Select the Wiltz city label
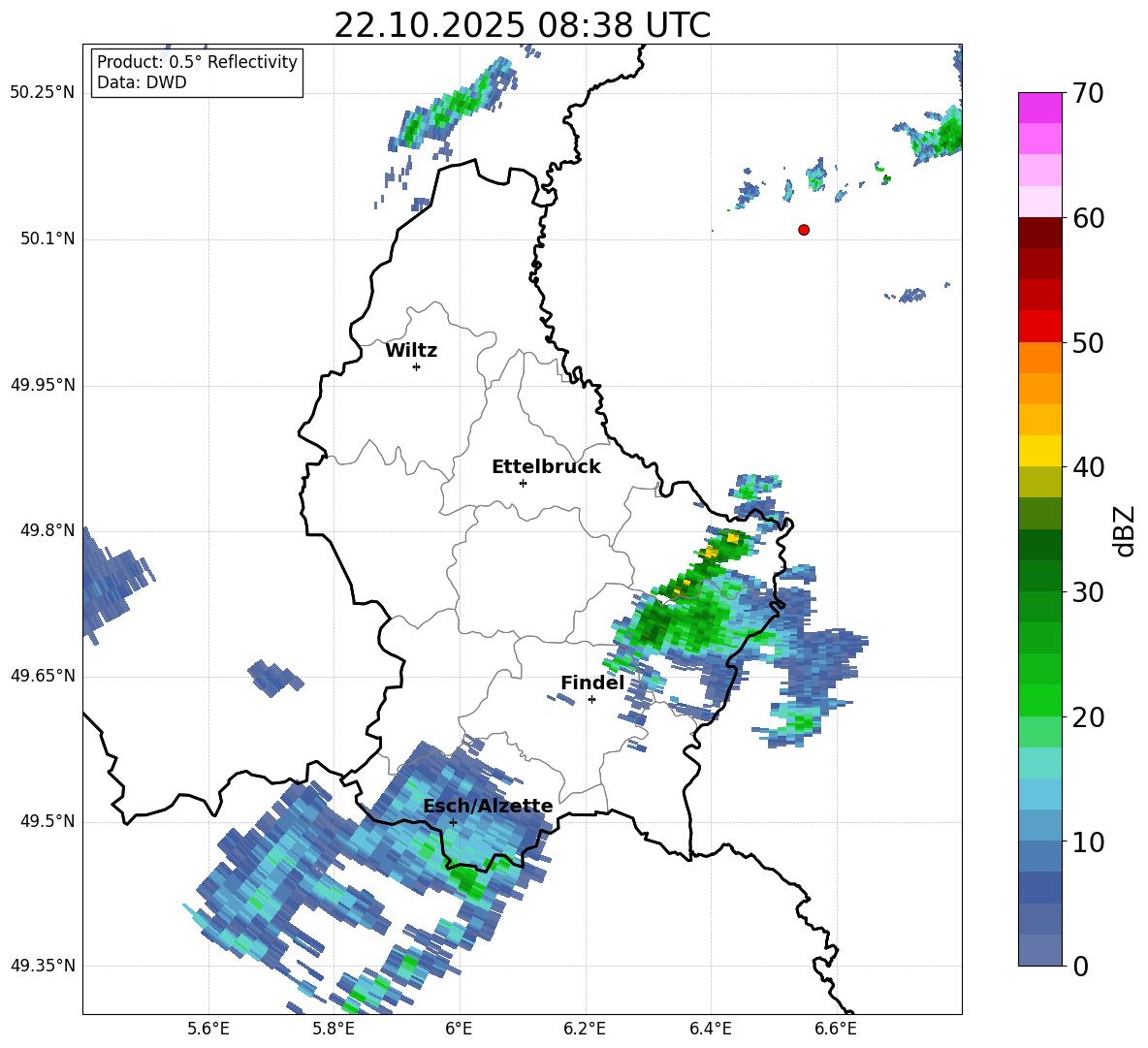This screenshot has height=1048, width=1148. pos(411,351)
